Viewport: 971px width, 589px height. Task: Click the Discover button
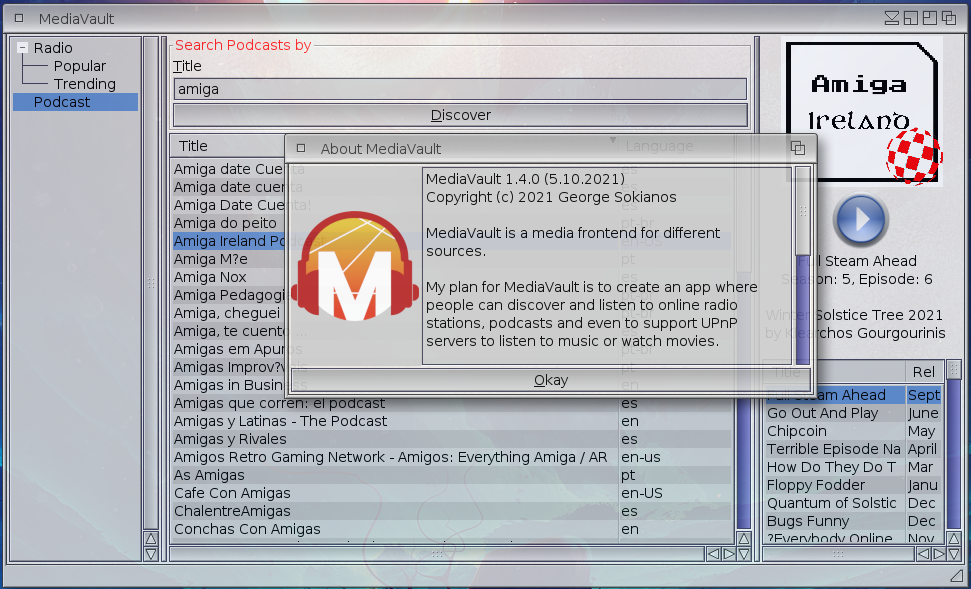click(460, 115)
